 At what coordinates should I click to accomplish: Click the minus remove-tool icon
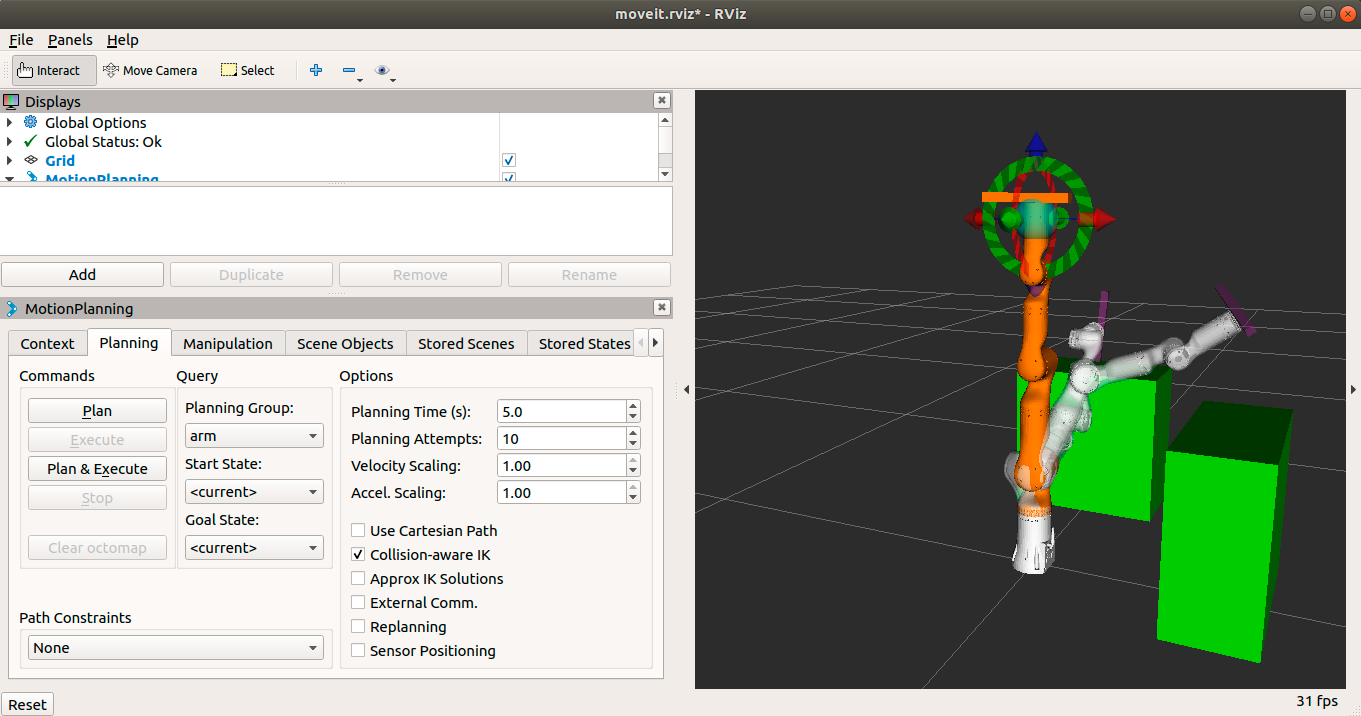point(349,70)
